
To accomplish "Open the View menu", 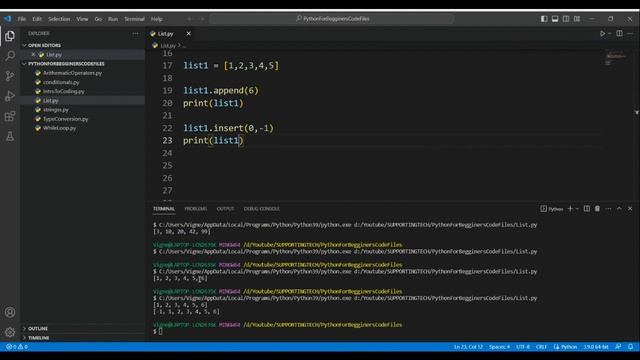I will click(82, 19).
